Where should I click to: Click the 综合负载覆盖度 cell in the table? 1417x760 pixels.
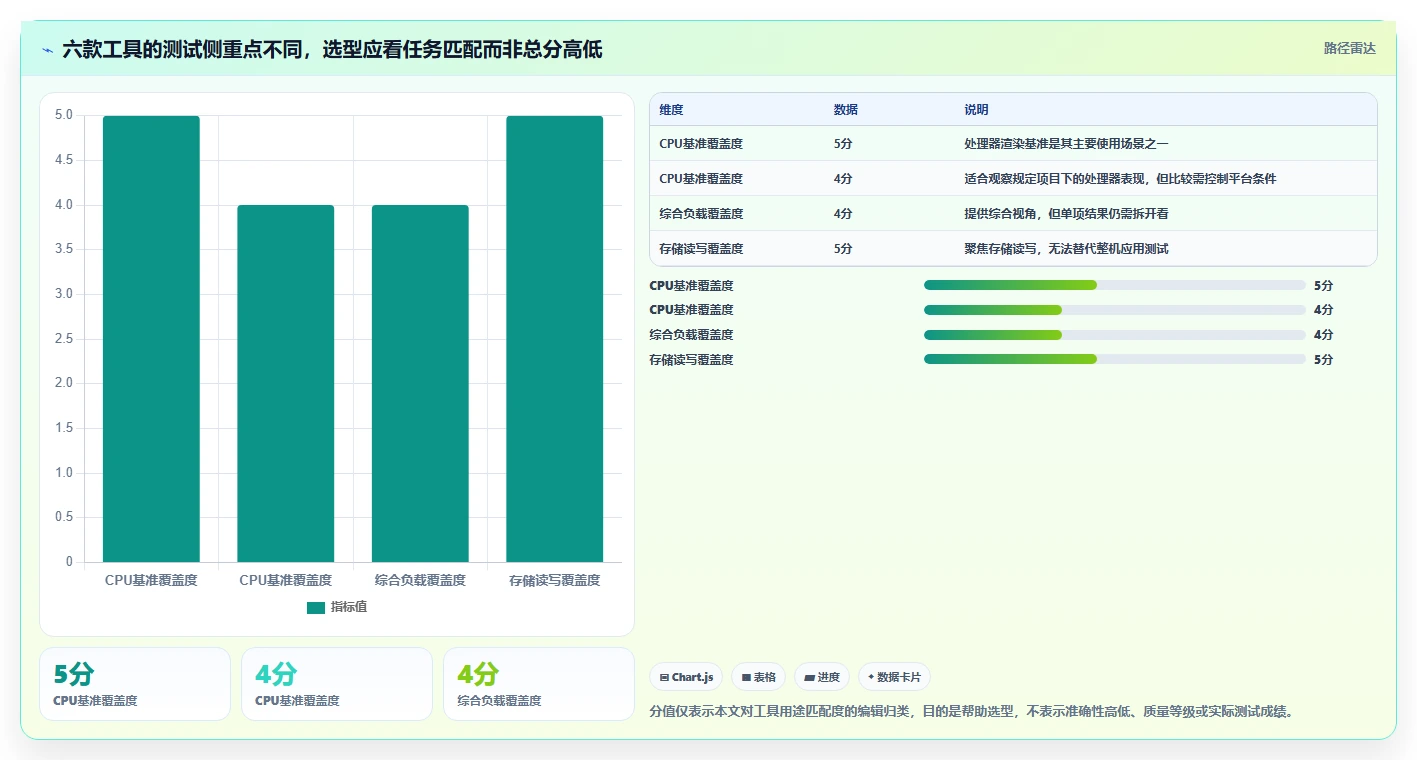coord(701,213)
